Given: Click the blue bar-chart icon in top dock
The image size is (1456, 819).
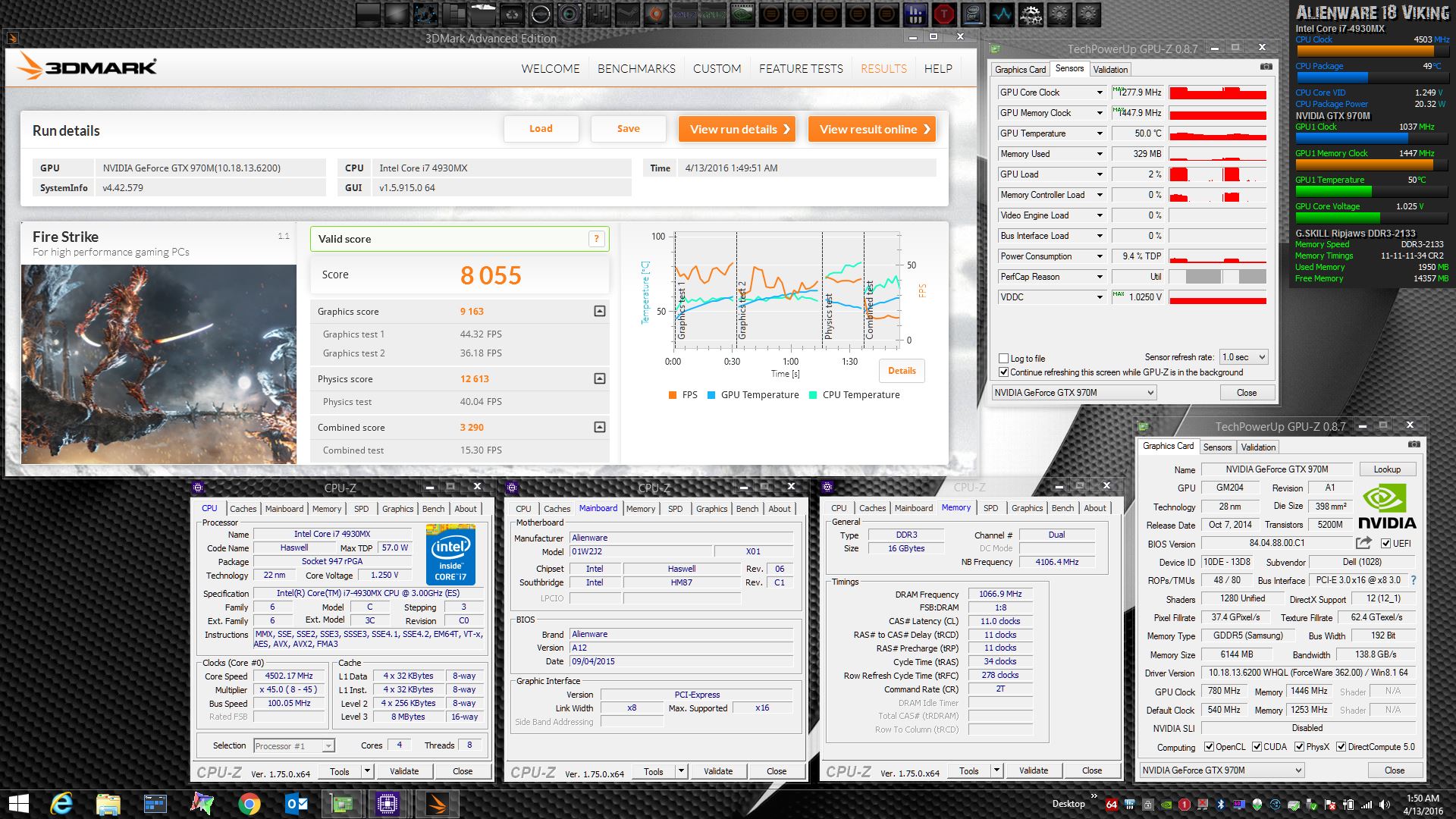Looking at the screenshot, I should [x=915, y=14].
